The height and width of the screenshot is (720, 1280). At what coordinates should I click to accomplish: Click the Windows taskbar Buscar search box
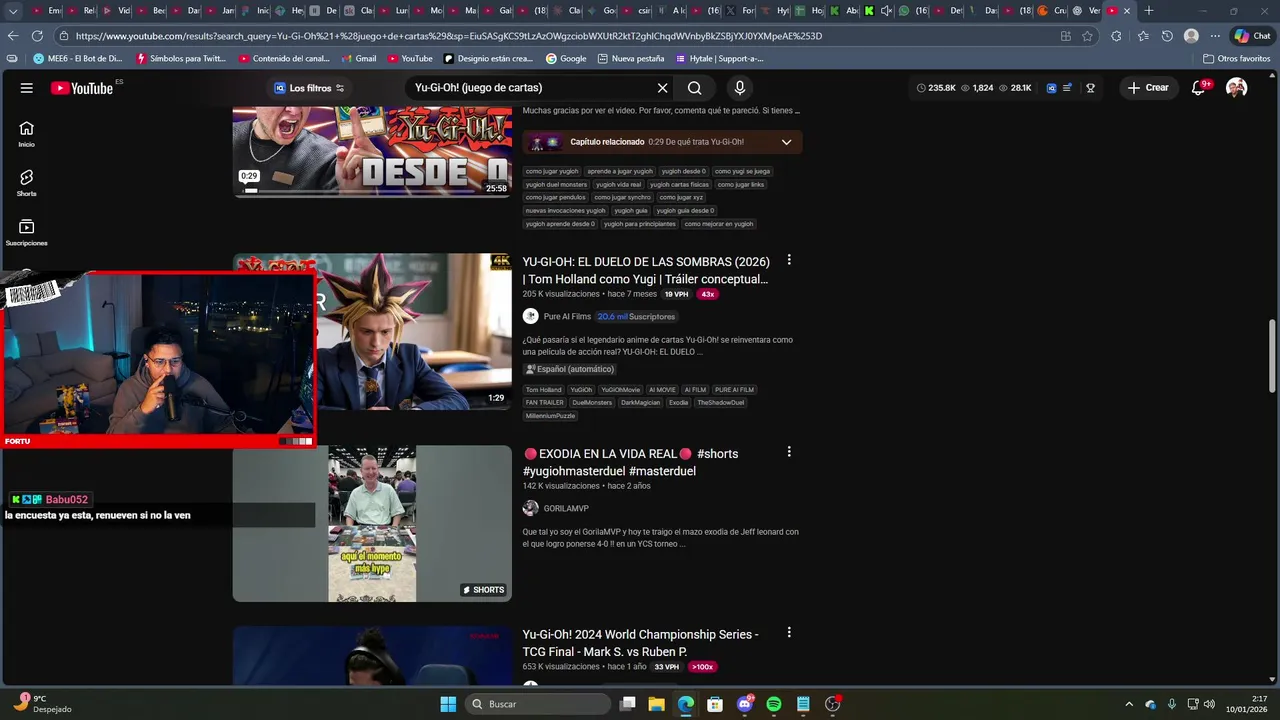(x=538, y=704)
